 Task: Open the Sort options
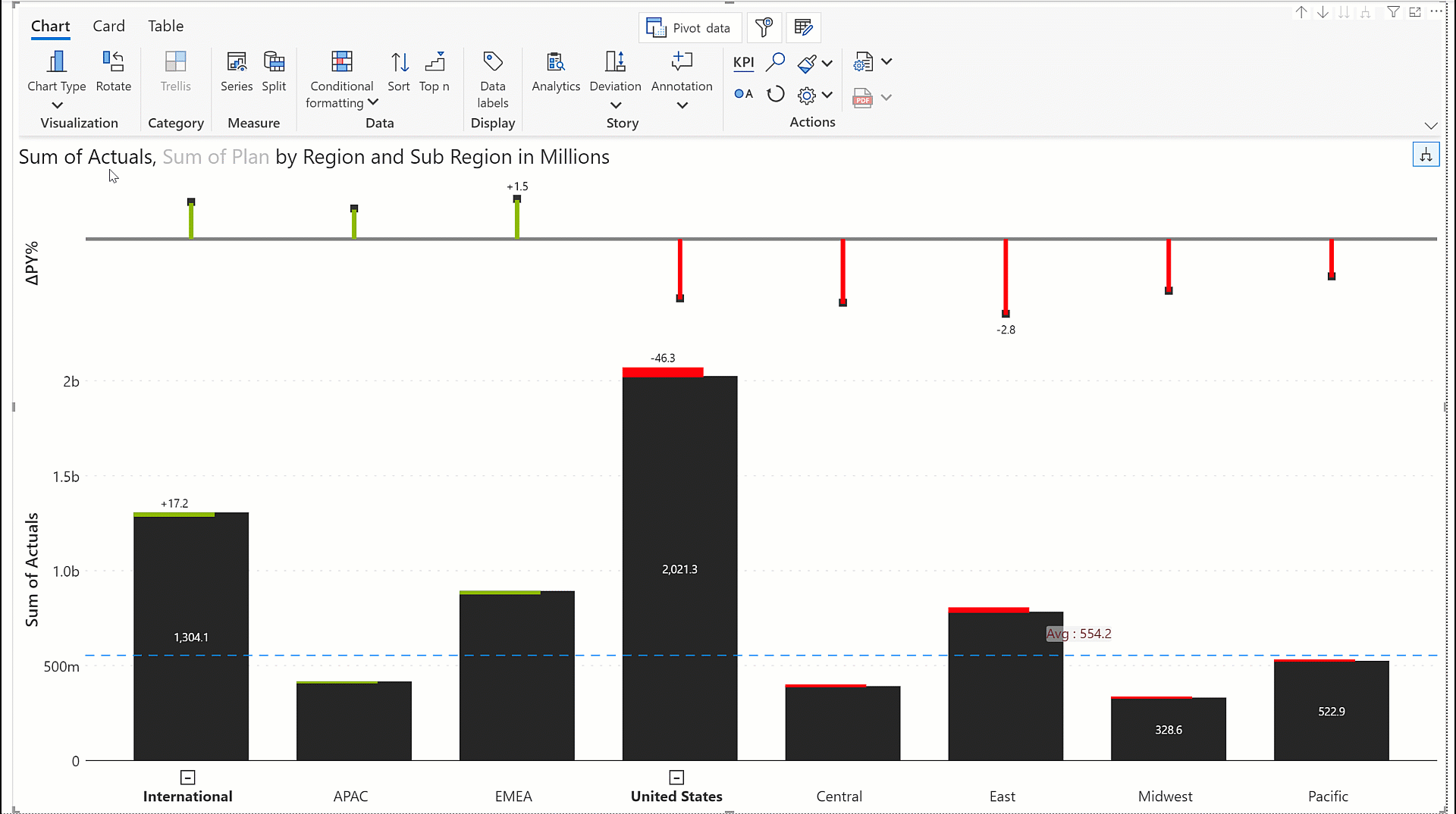pyautogui.click(x=399, y=71)
